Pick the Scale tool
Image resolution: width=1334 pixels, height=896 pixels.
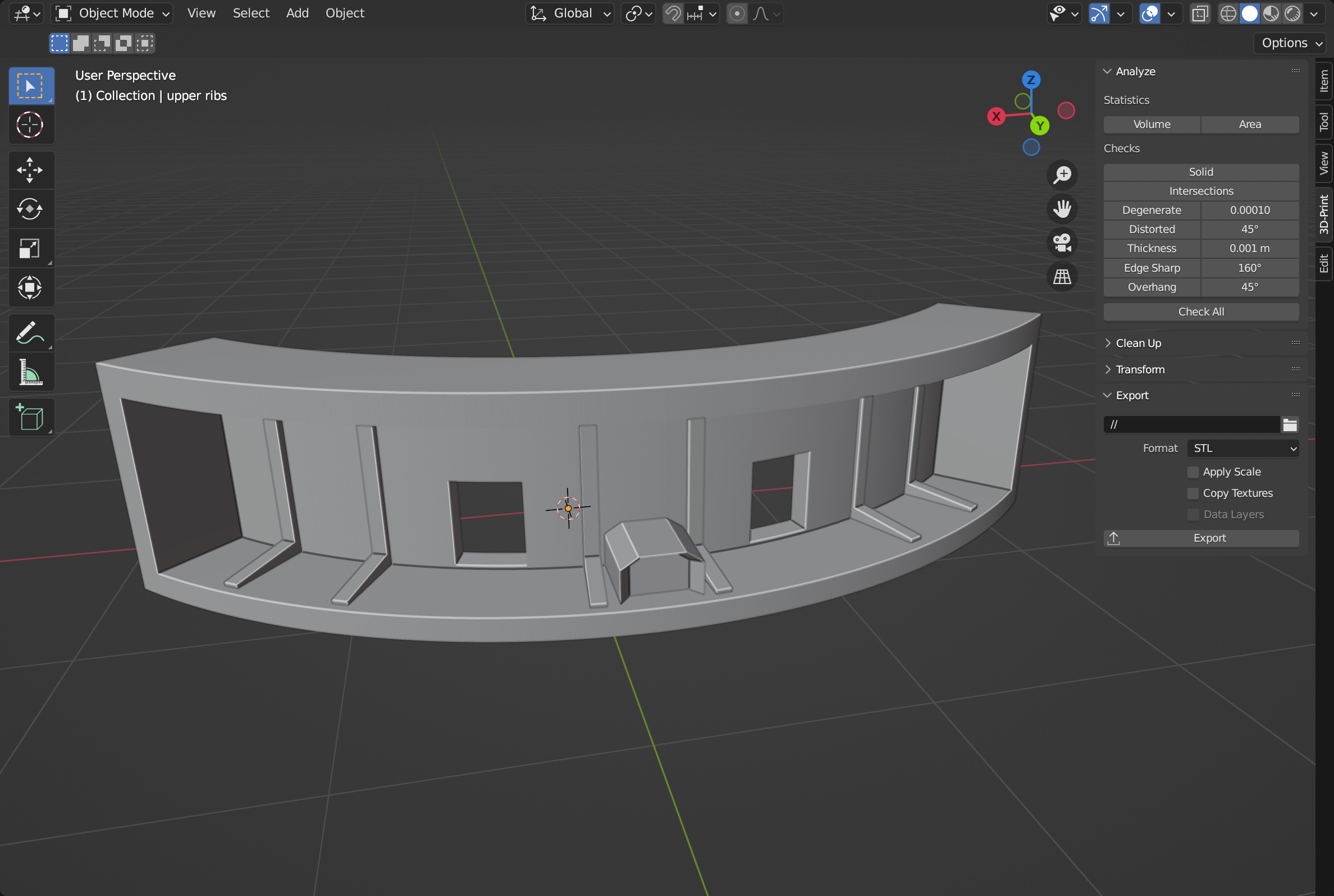coord(31,248)
